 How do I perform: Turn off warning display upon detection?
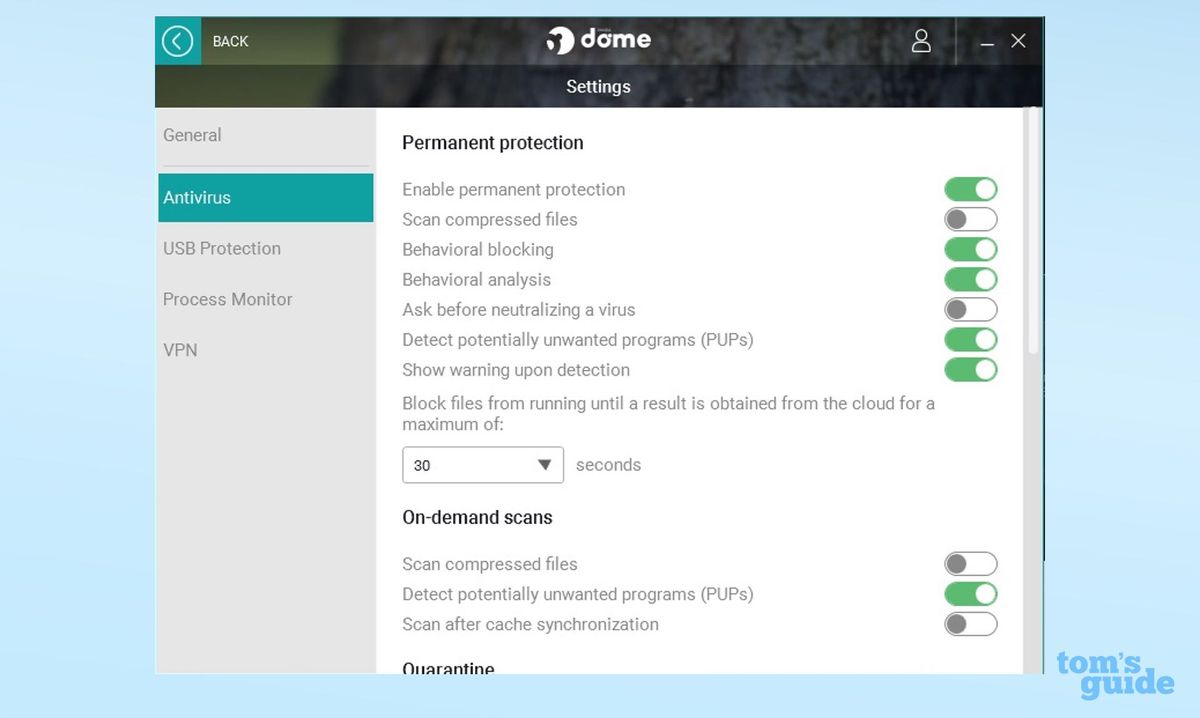pyautogui.click(x=971, y=370)
